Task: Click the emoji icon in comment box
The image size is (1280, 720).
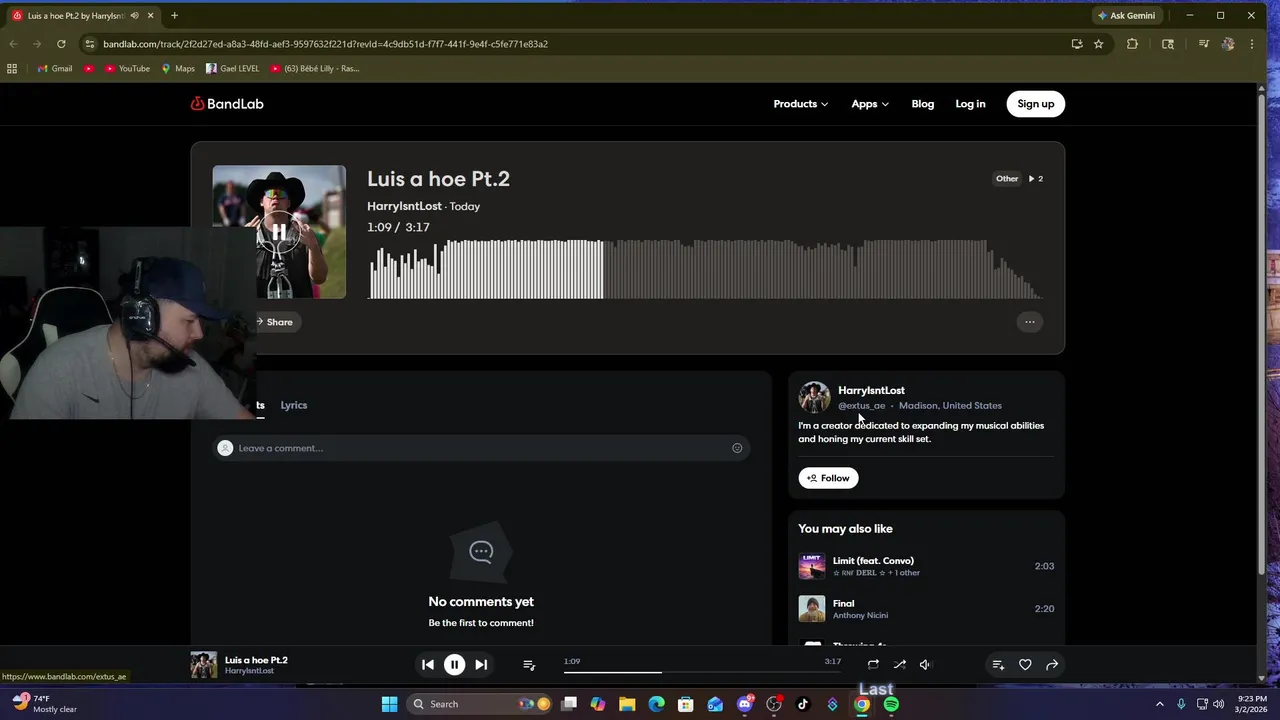Action: click(737, 448)
